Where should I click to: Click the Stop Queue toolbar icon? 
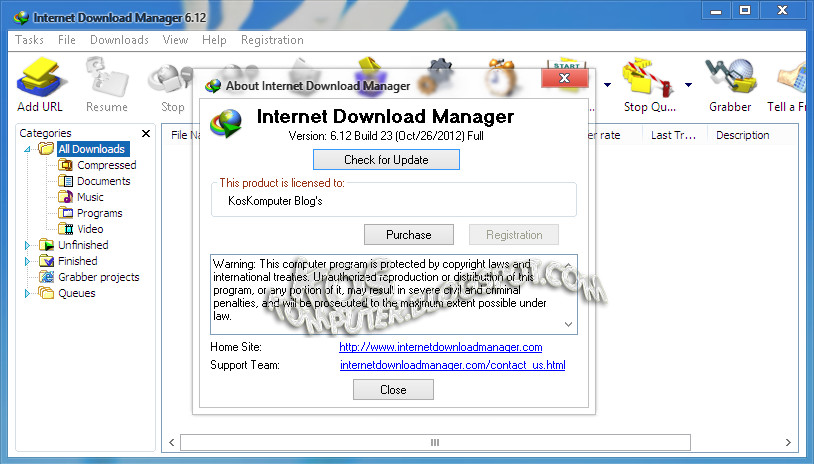click(649, 78)
